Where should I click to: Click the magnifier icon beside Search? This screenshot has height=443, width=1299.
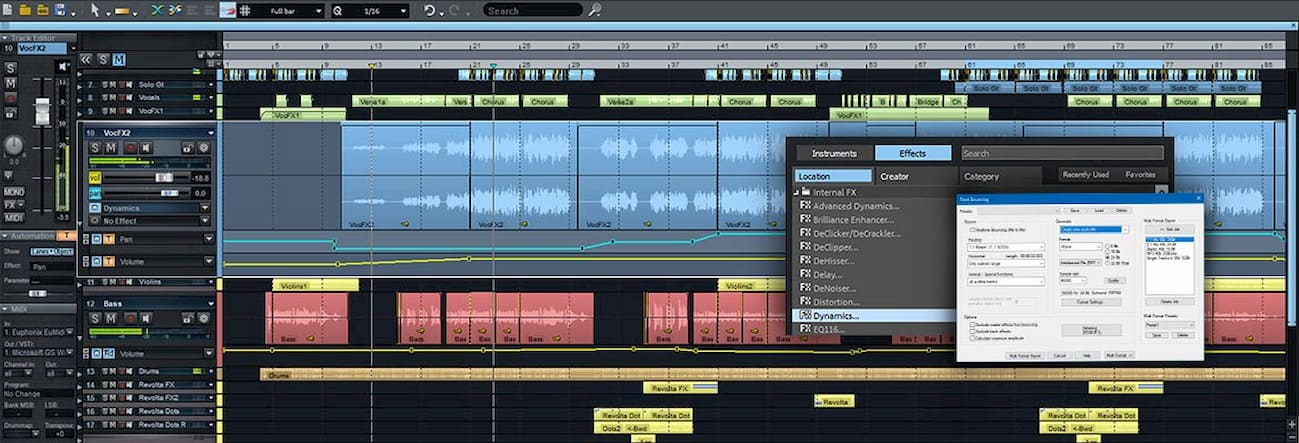pos(595,10)
